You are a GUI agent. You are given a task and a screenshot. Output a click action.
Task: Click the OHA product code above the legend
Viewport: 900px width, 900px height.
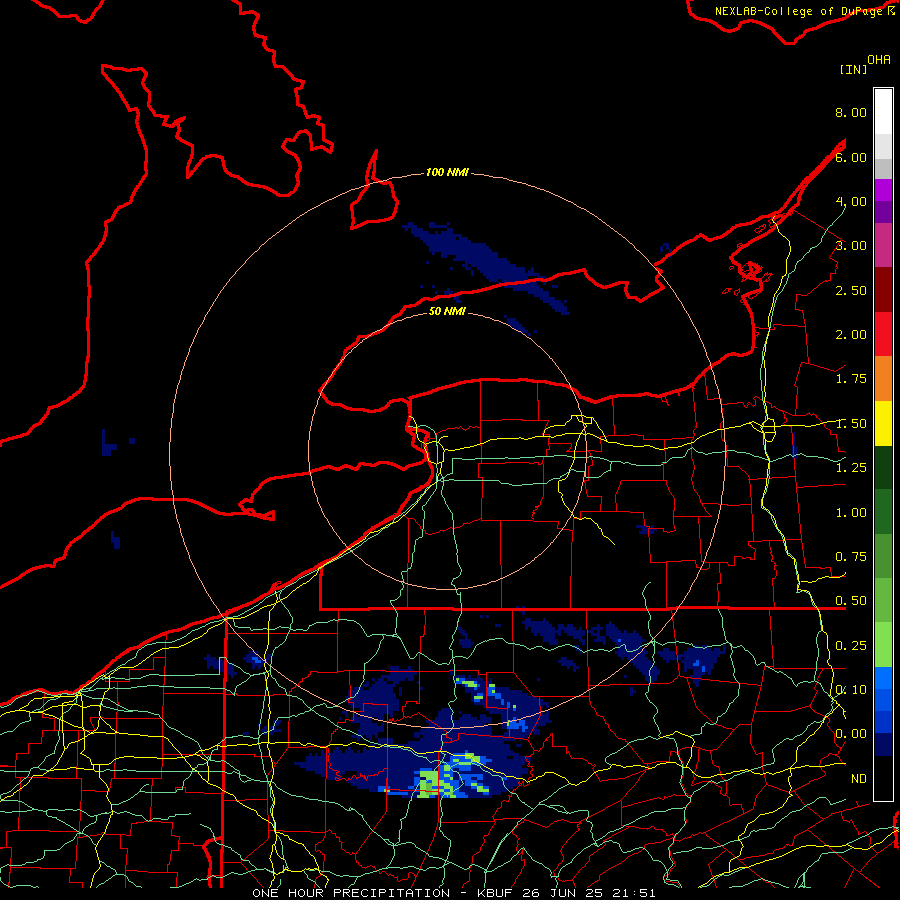[879, 60]
